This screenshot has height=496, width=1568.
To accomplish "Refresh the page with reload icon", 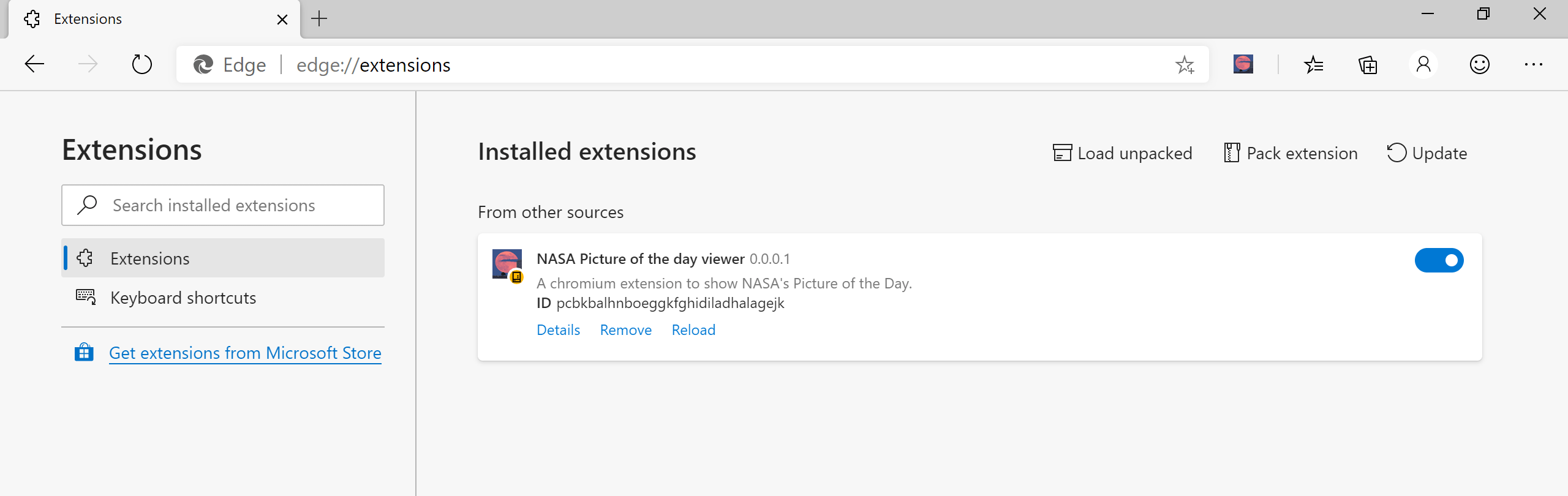I will (141, 64).
